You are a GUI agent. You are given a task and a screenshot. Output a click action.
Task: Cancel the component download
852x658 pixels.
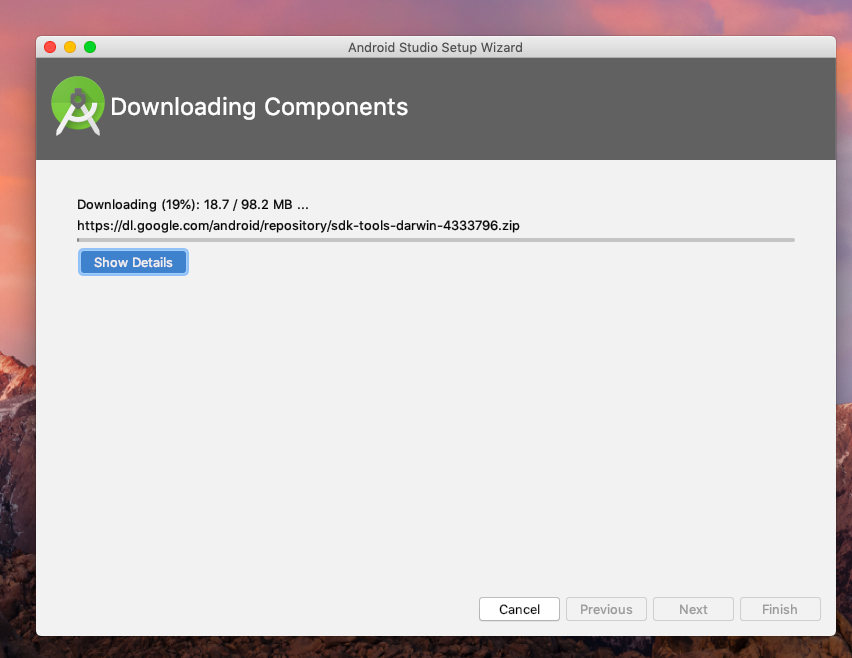(x=519, y=609)
